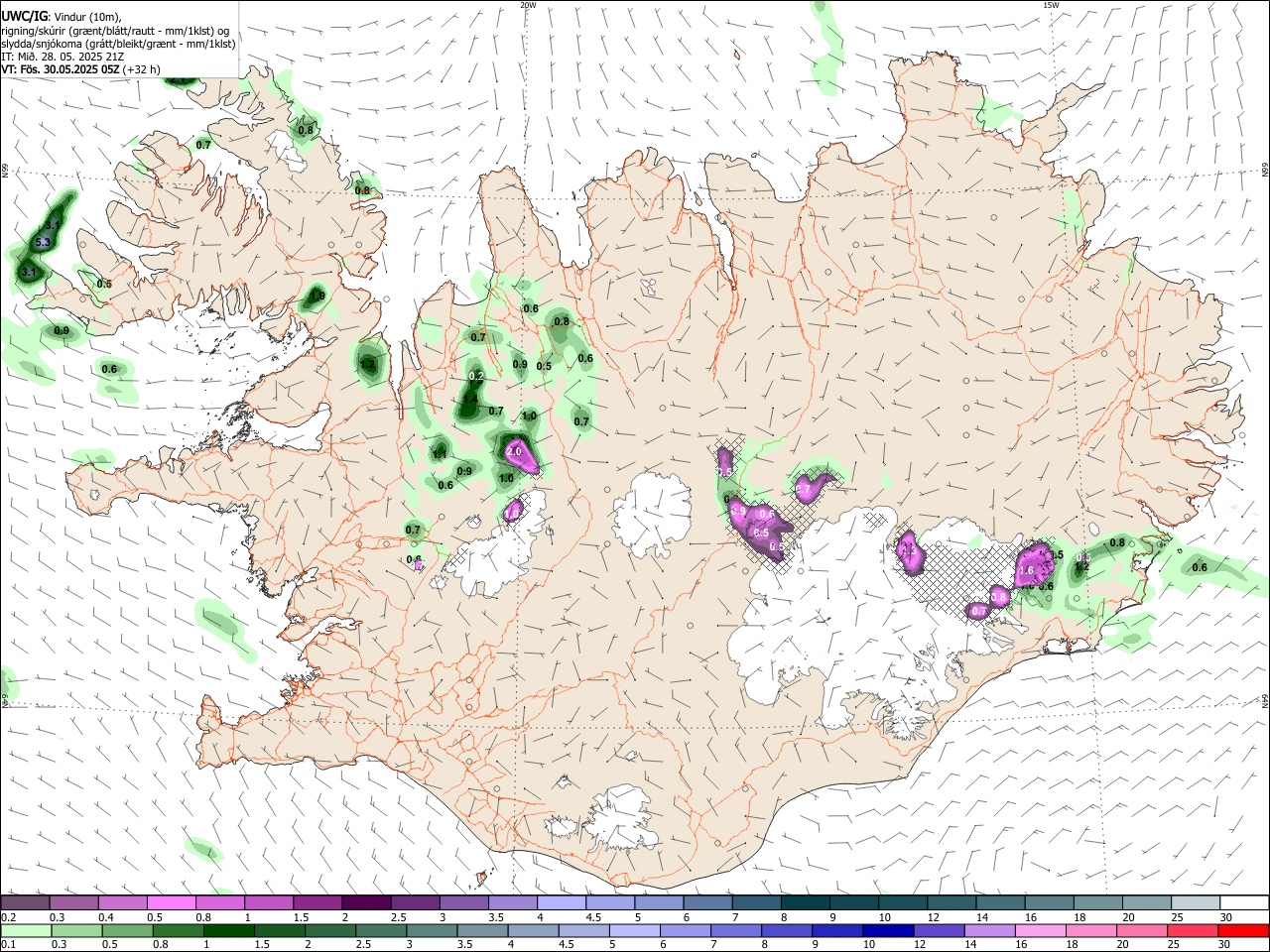The image size is (1270, 952).
Task: Pick the light pink 16 swatch in the bottom legend row
Action: coord(1040,930)
